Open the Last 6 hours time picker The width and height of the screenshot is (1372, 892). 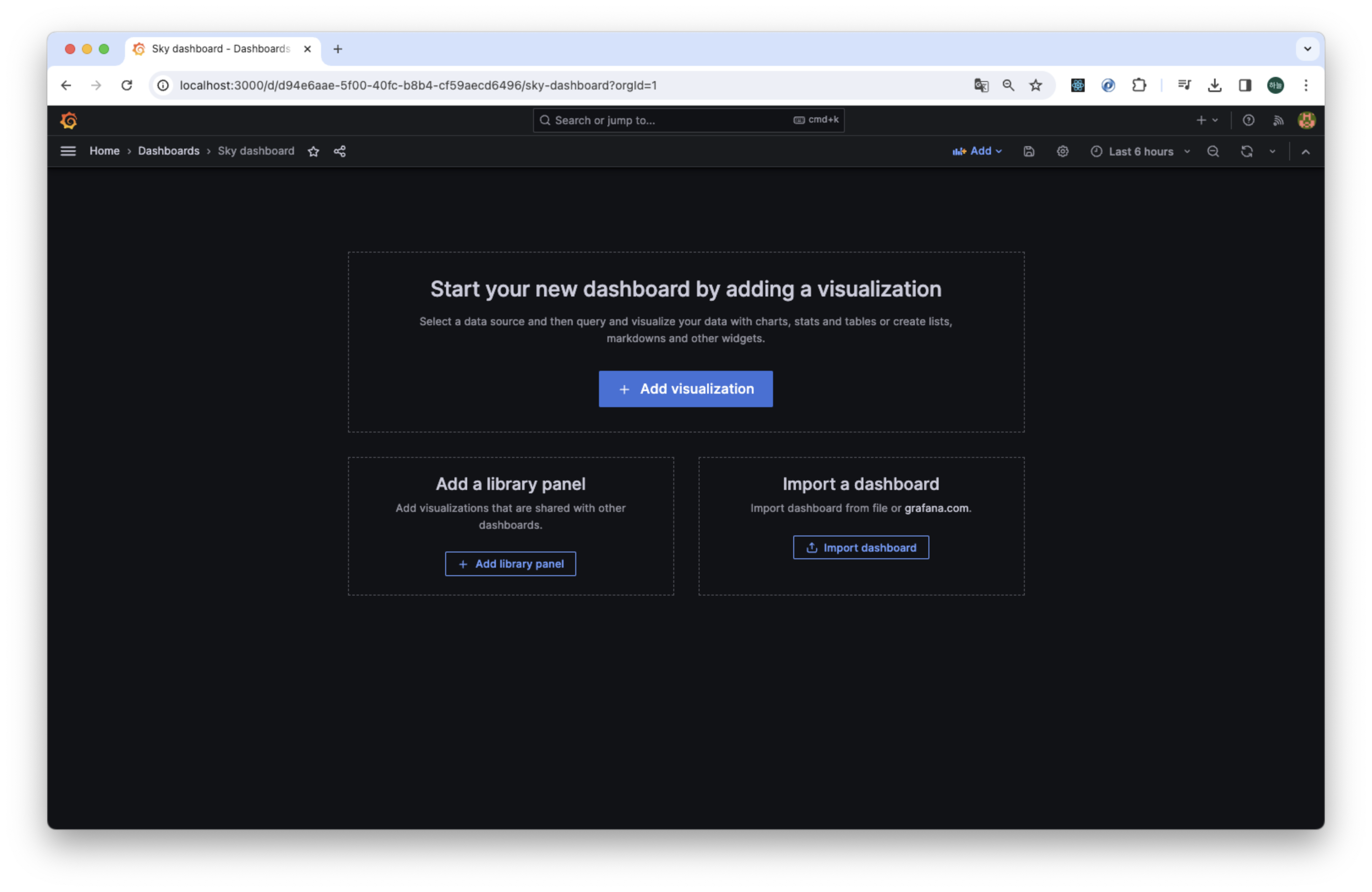(x=1140, y=152)
